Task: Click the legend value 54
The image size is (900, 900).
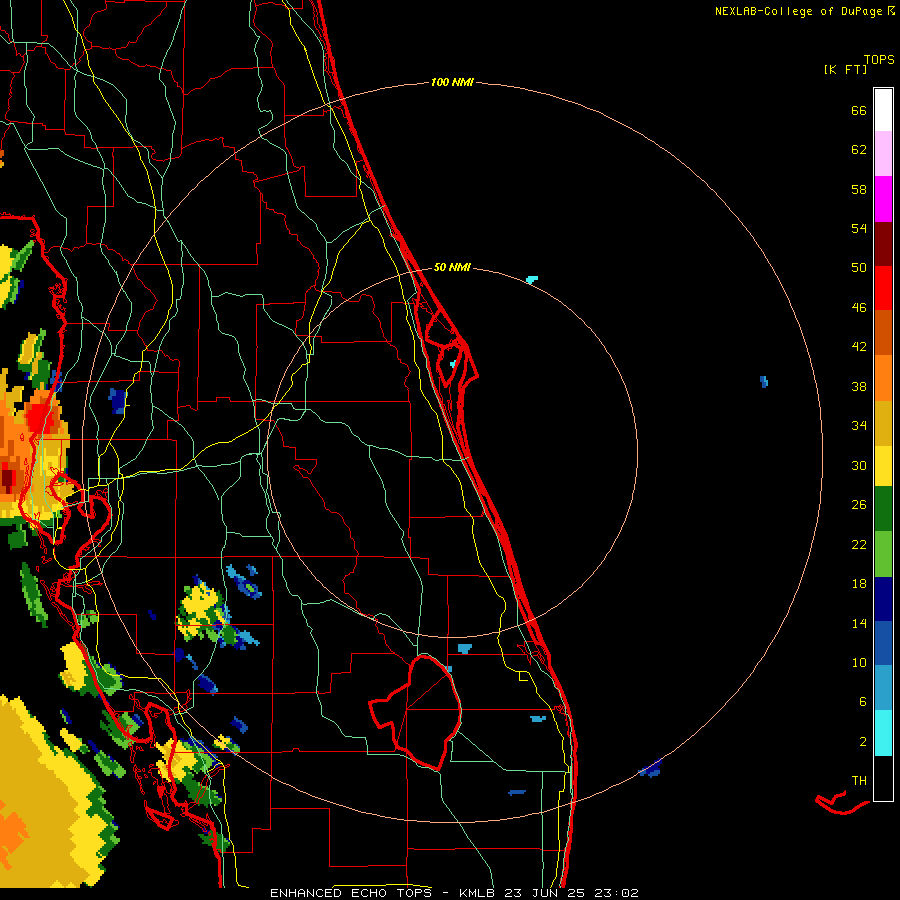Action: click(859, 228)
